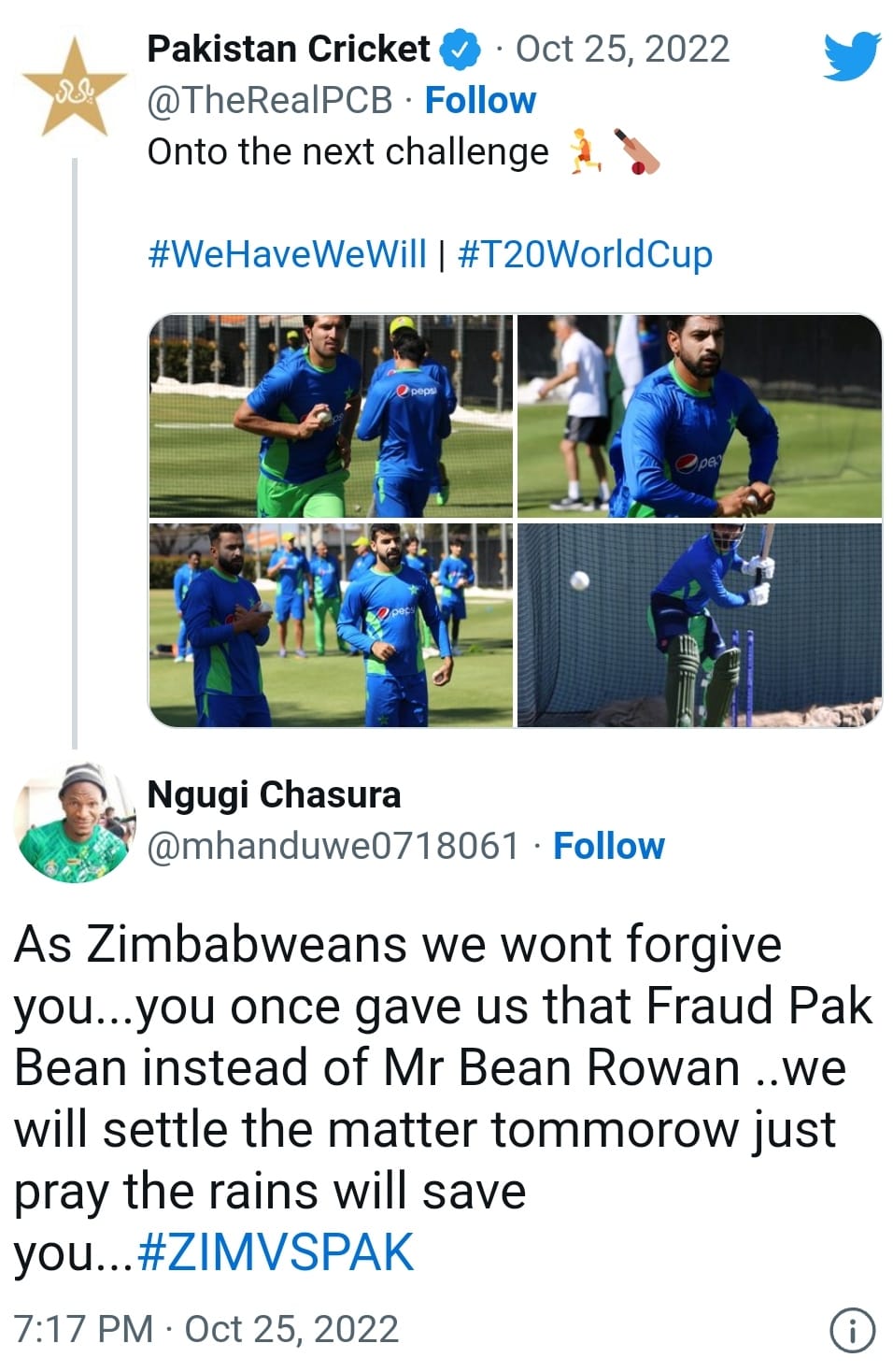Open the #WeHaveWeWill hashtag
The height and width of the screenshot is (1372, 893).
coord(287,253)
